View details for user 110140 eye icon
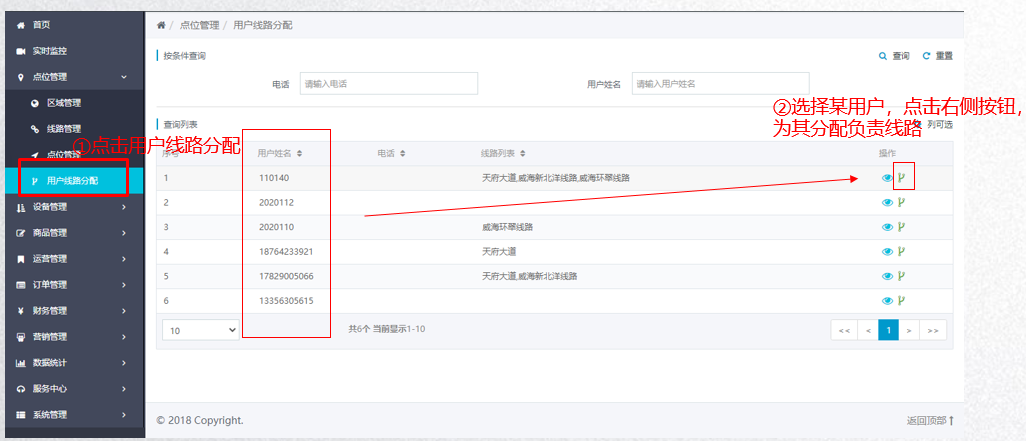1026x441 pixels. coord(887,178)
